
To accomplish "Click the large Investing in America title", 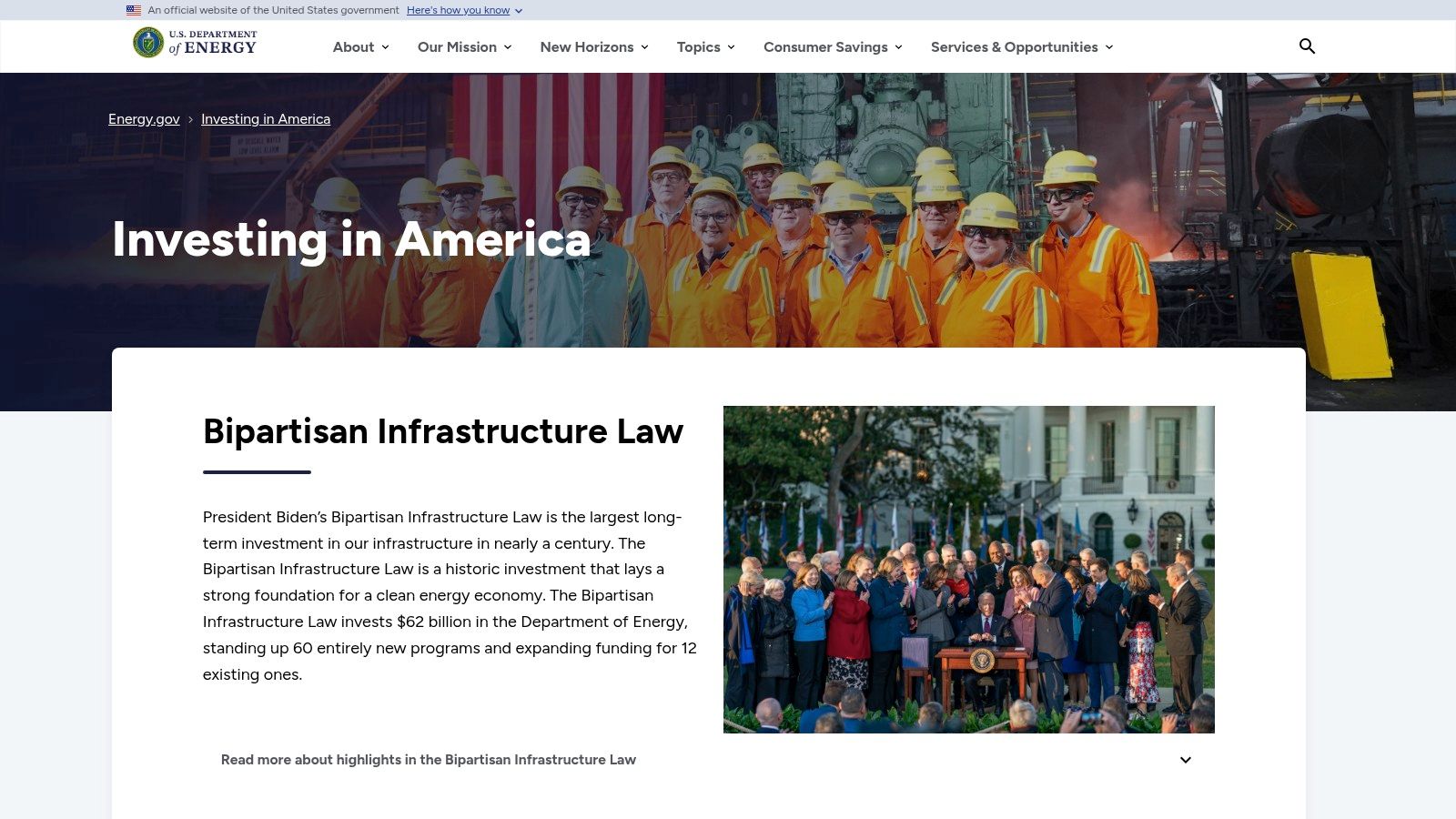I will (x=351, y=240).
